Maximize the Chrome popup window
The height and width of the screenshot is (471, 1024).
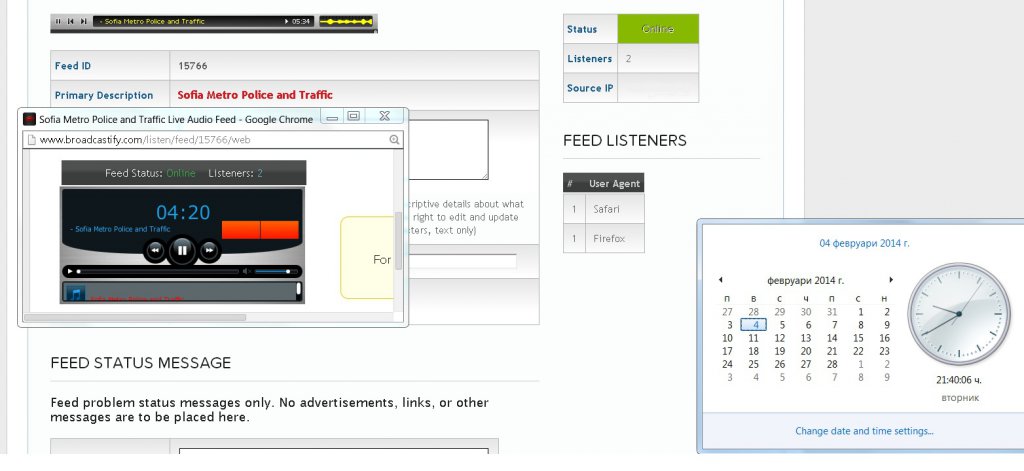pyautogui.click(x=353, y=116)
